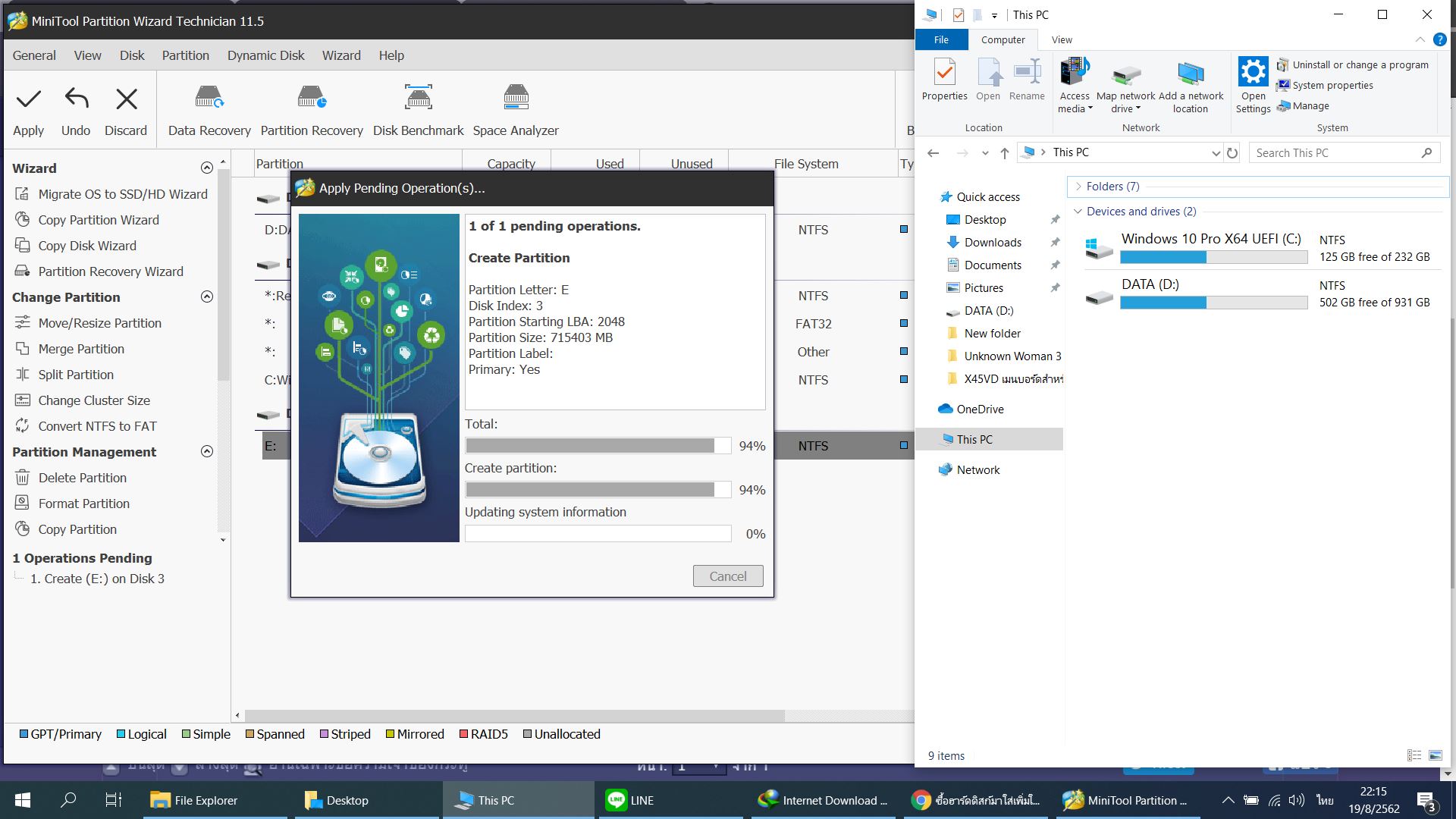Collapse the Wizard section
The width and height of the screenshot is (1456, 819).
coord(206,168)
